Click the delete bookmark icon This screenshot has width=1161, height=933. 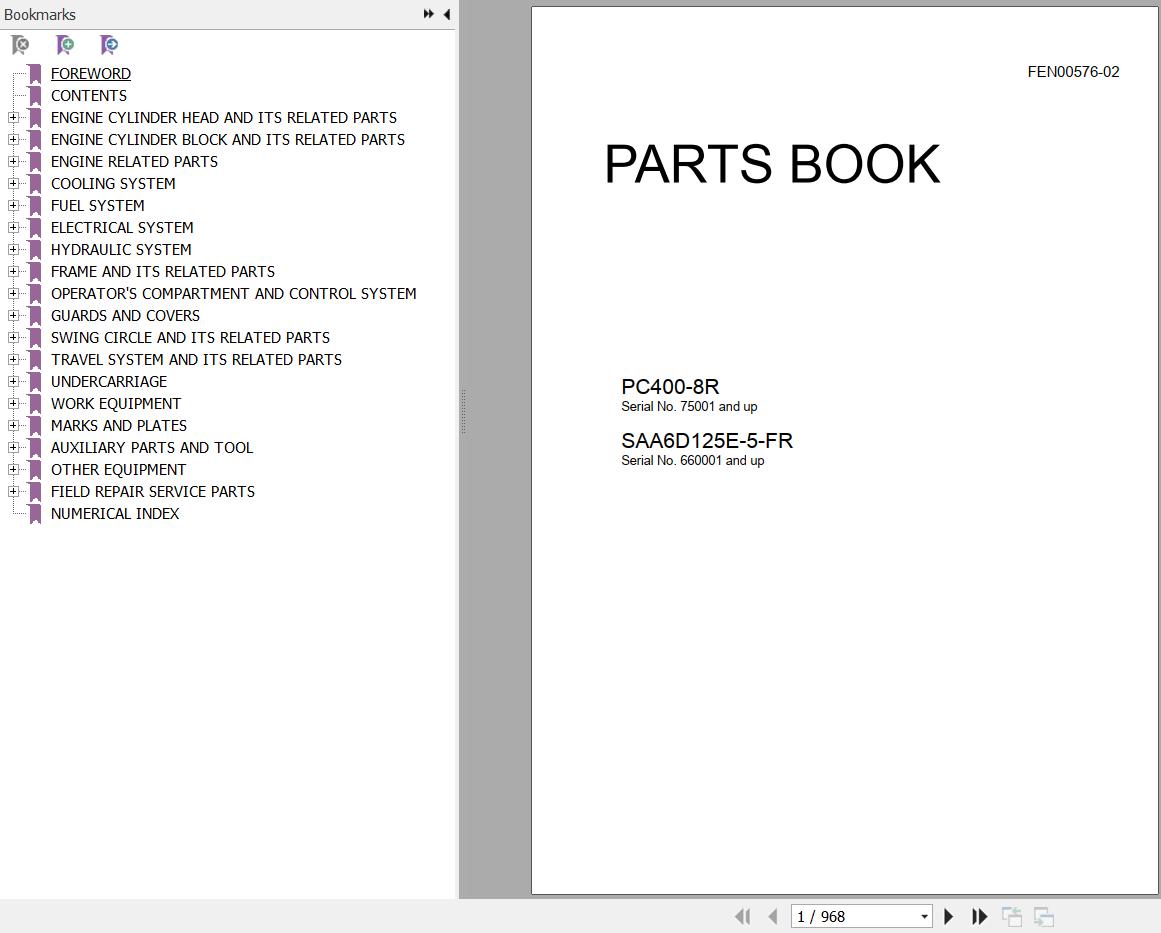click(x=21, y=45)
